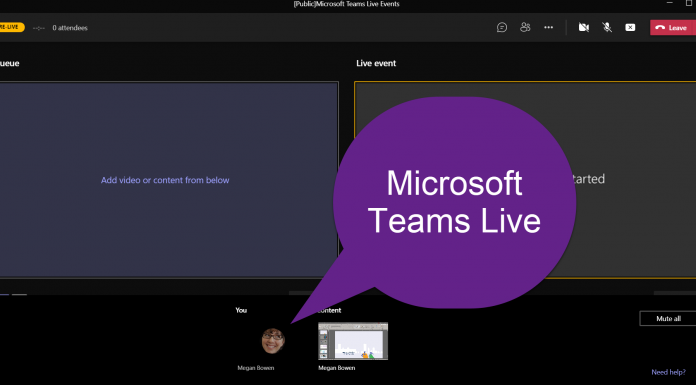Open the Need help? link

coord(668,372)
